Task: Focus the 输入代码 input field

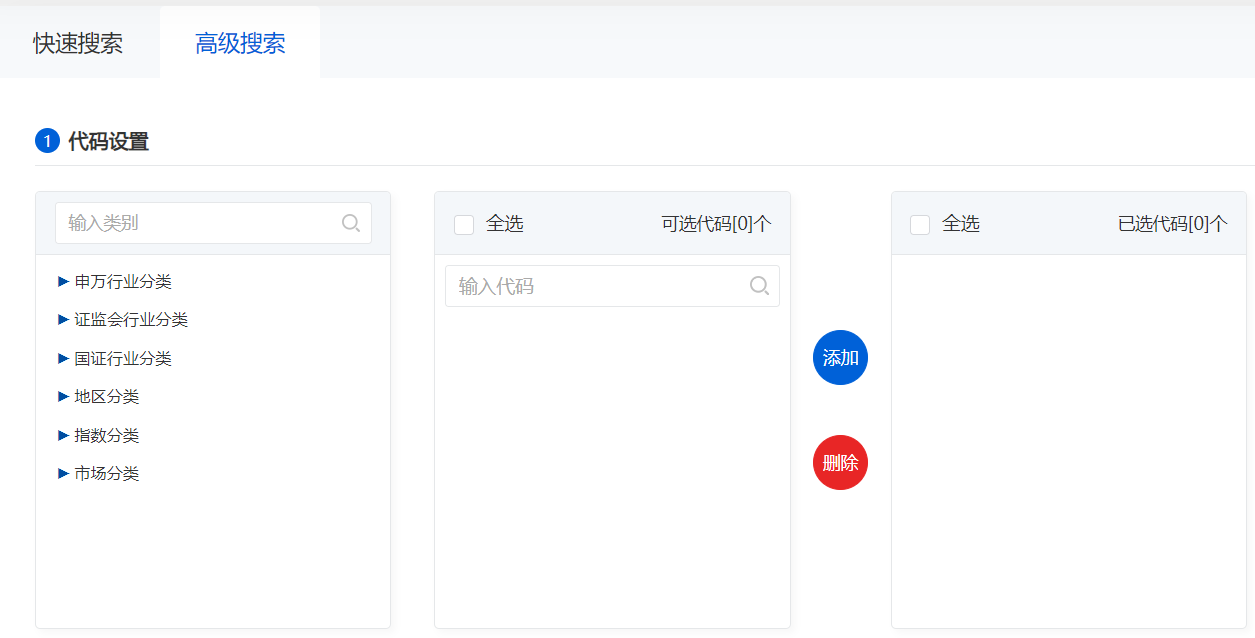Action: tap(612, 286)
